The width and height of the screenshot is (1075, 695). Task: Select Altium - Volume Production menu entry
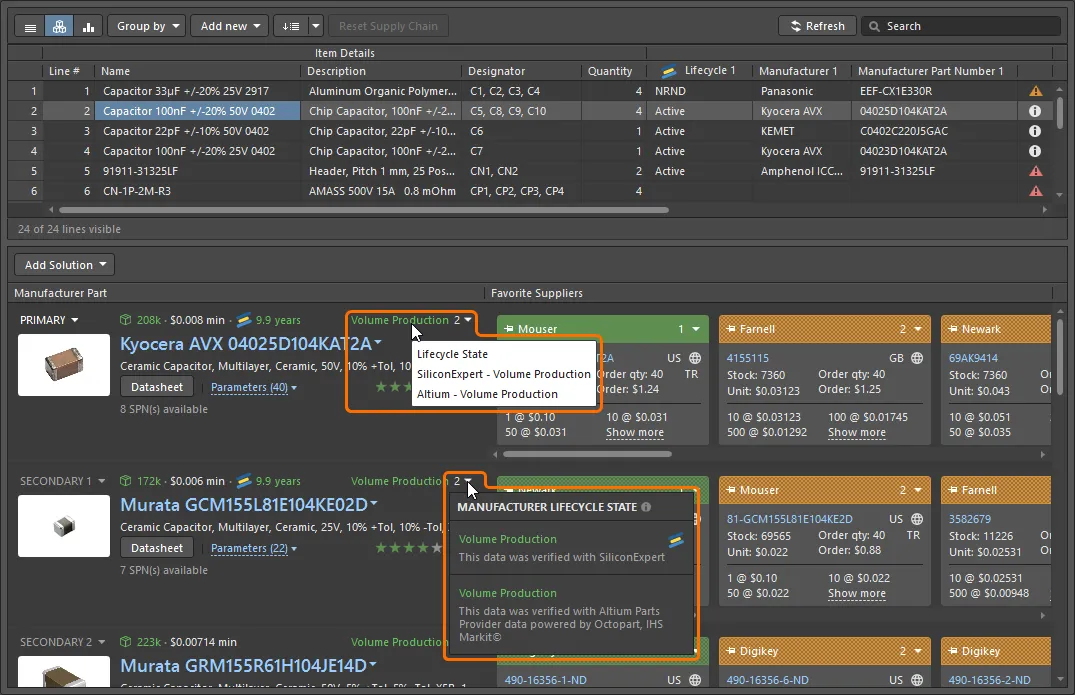[x=487, y=394]
